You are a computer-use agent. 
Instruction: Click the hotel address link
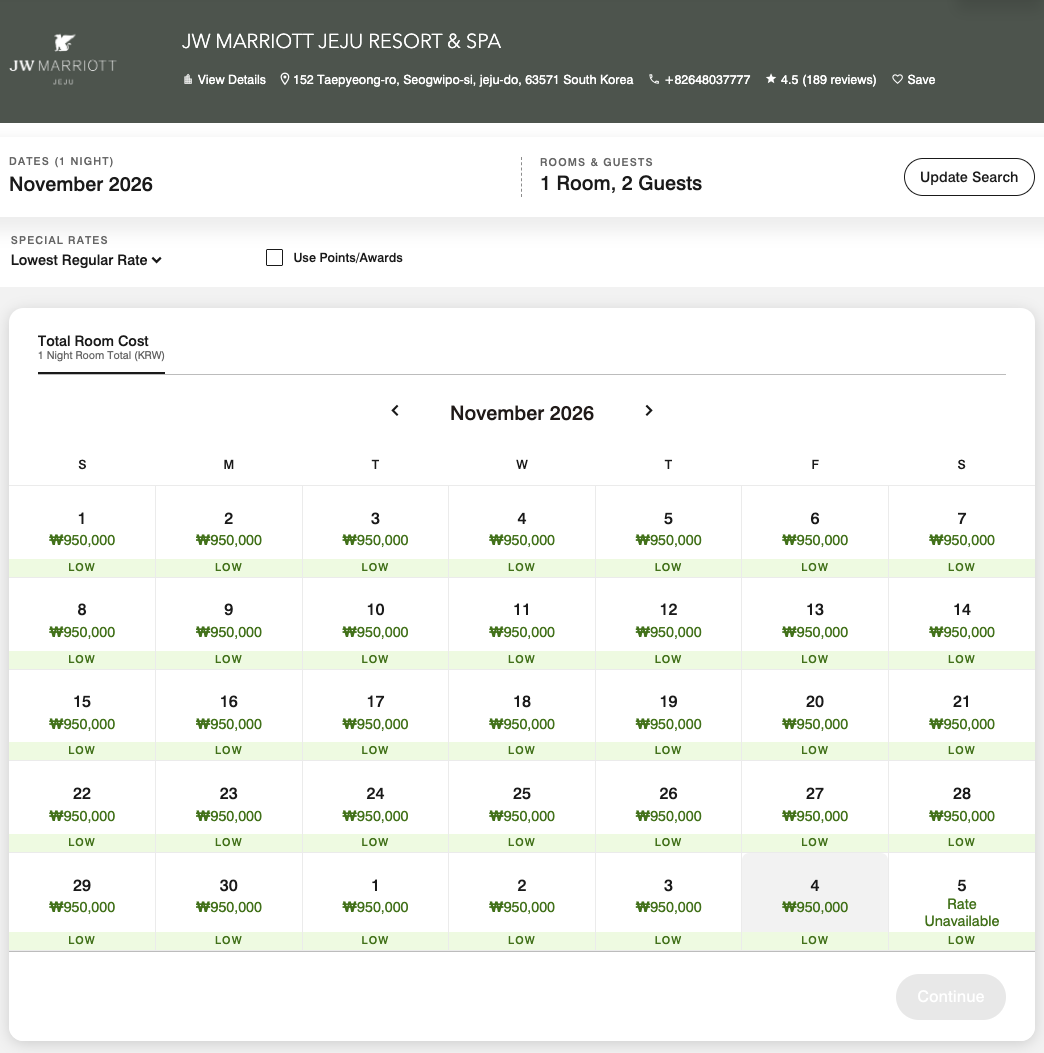tap(457, 79)
